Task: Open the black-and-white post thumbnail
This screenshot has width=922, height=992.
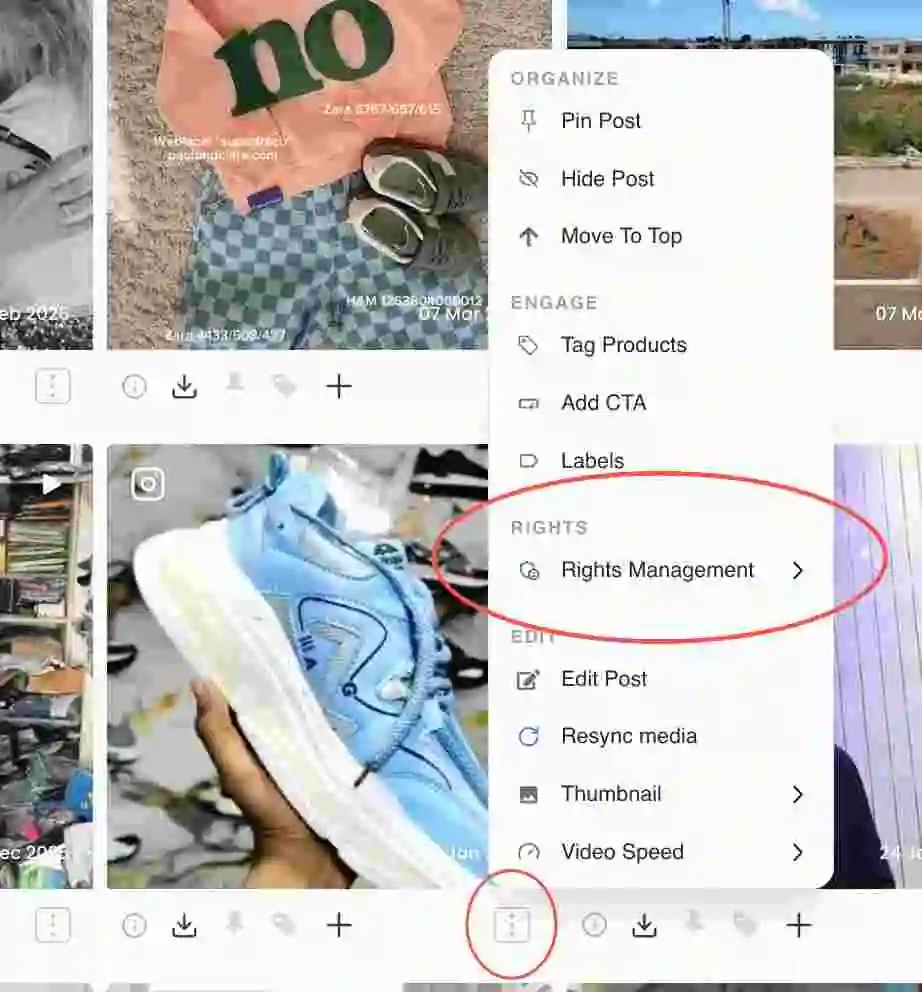Action: [x=46, y=175]
